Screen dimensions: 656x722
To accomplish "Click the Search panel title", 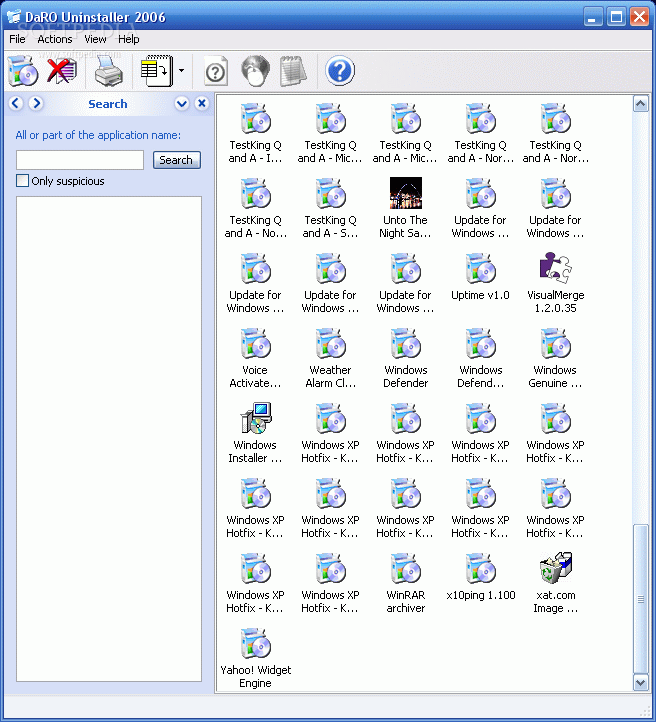I will point(108,104).
